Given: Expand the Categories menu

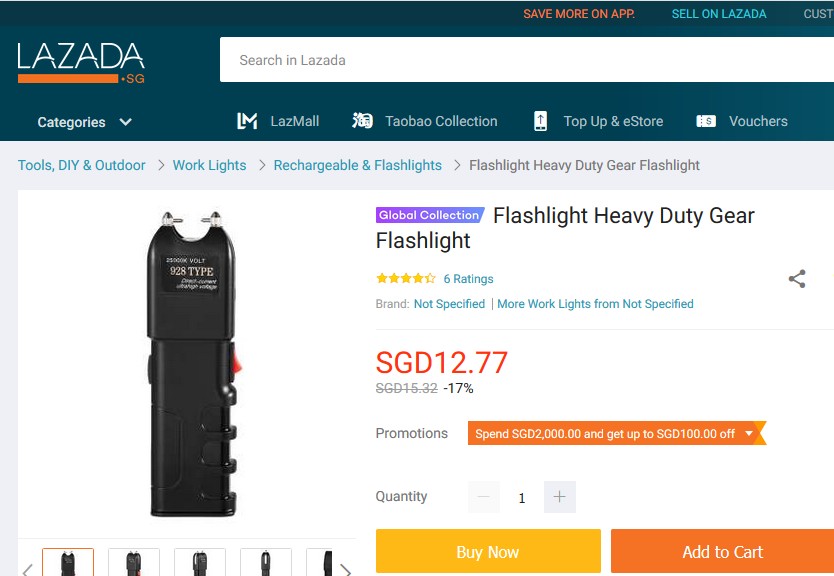Looking at the screenshot, I should (x=83, y=121).
